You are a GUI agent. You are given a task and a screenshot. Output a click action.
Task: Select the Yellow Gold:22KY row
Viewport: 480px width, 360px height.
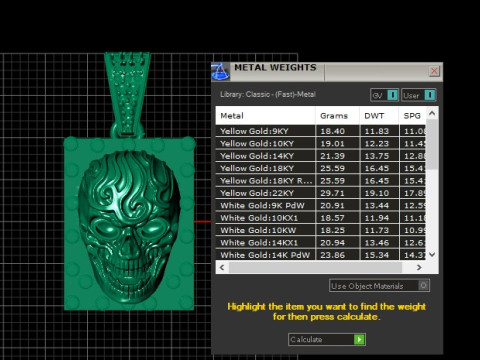point(321,193)
